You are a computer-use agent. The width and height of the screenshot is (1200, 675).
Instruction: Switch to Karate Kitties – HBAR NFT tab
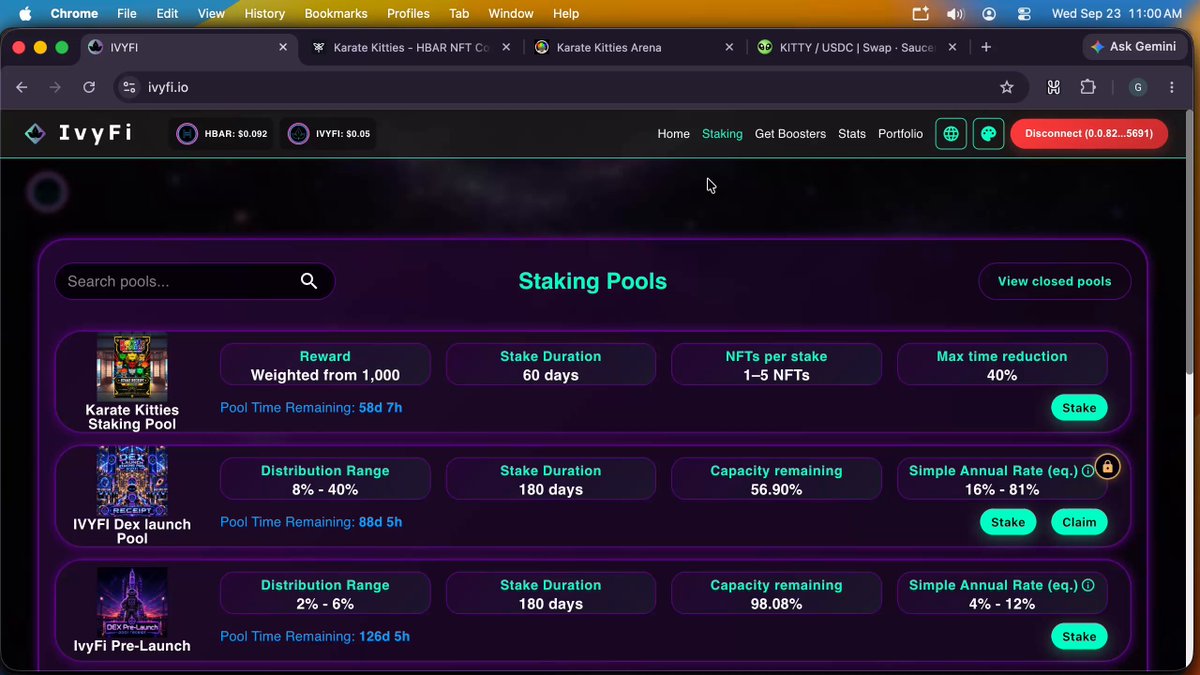pyautogui.click(x=412, y=47)
